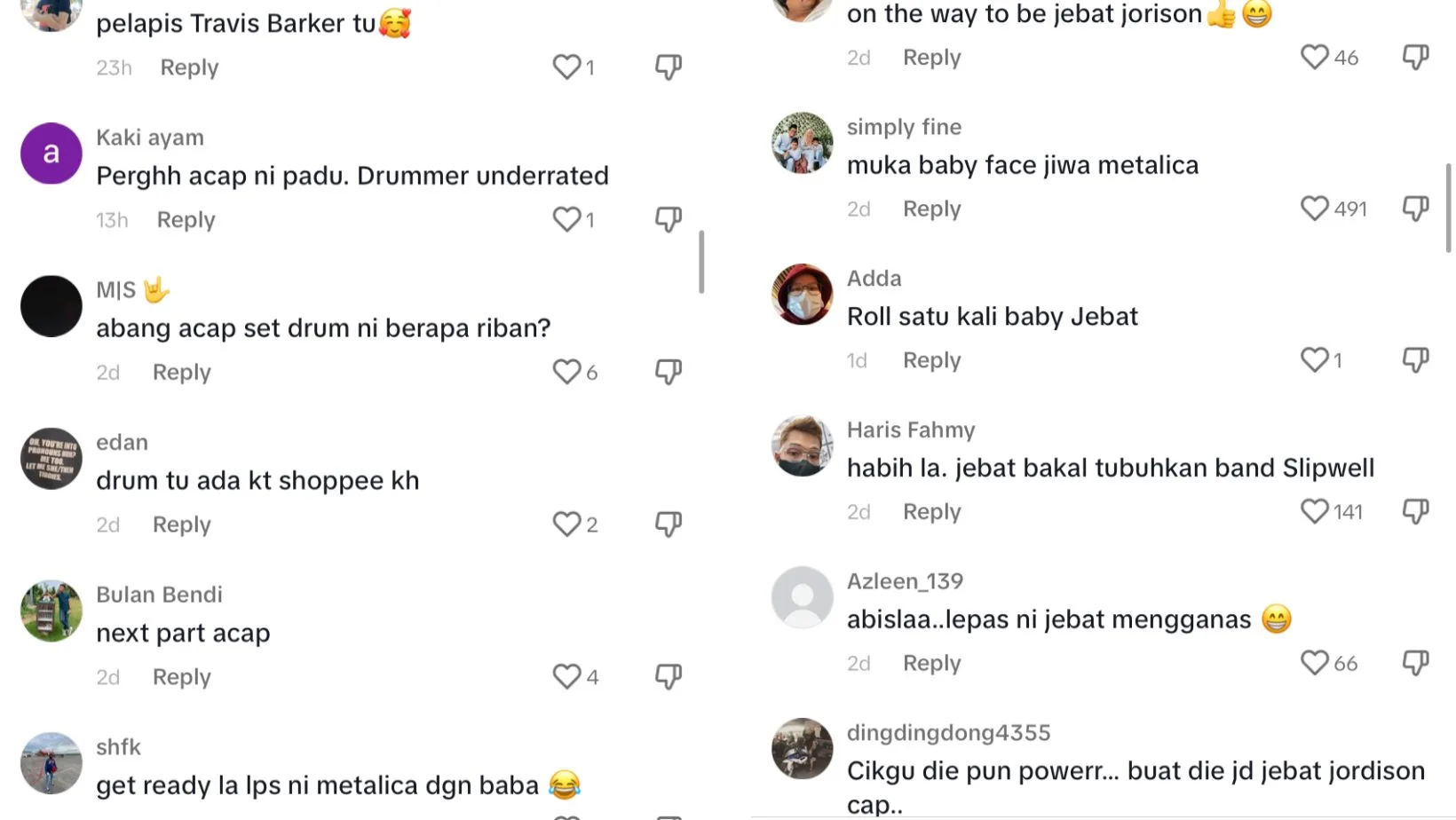Like the Travis Barker comment
Screen dimensions: 1456x820
coord(566,67)
